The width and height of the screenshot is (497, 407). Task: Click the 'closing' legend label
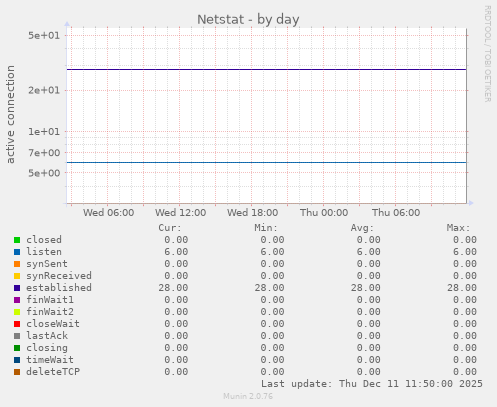click(x=47, y=348)
